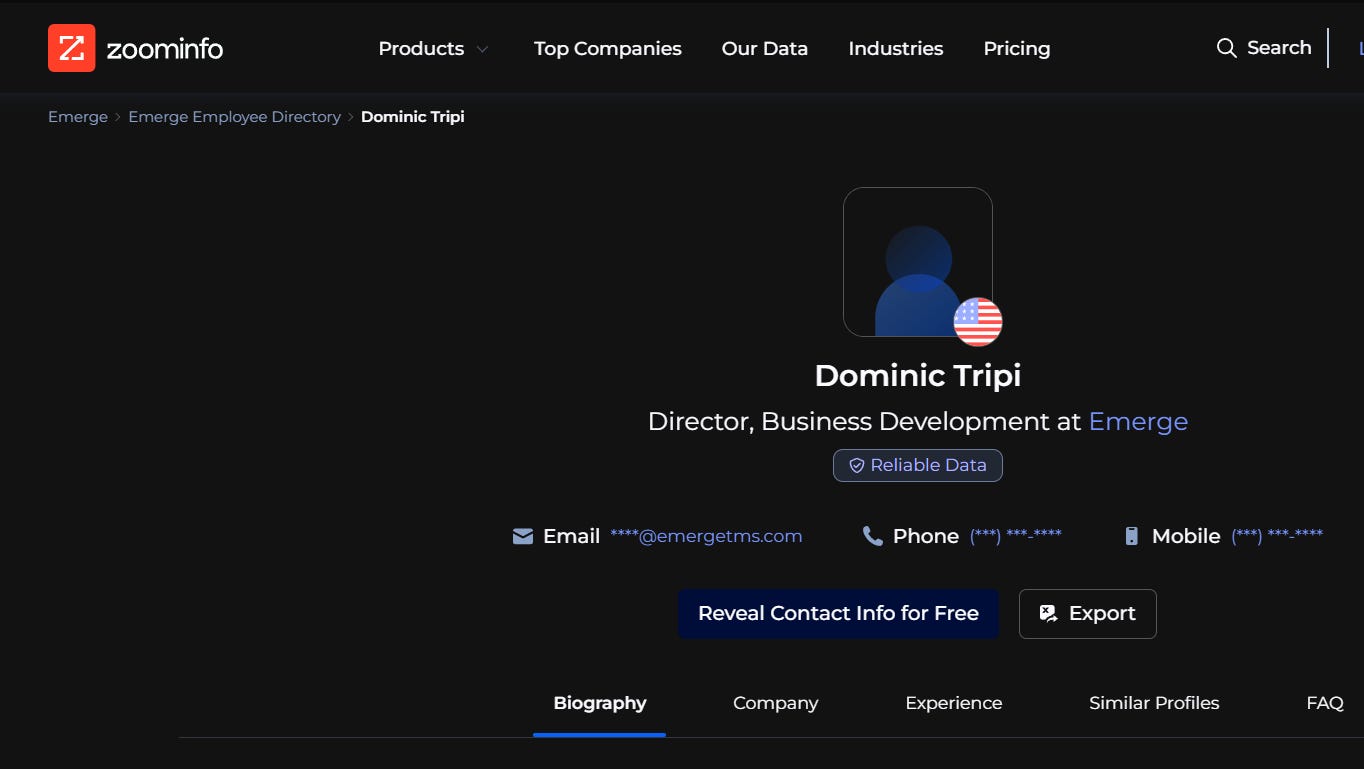Open Emerge Employee Directory breadcrumb
The width and height of the screenshot is (1364, 769).
(x=235, y=117)
